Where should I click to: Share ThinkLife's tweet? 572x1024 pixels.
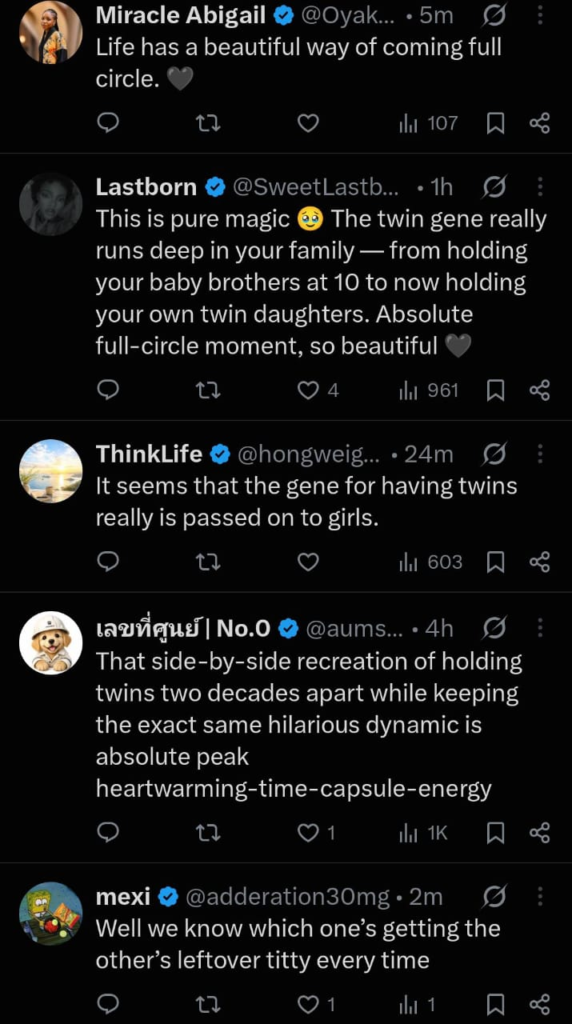[x=539, y=562]
